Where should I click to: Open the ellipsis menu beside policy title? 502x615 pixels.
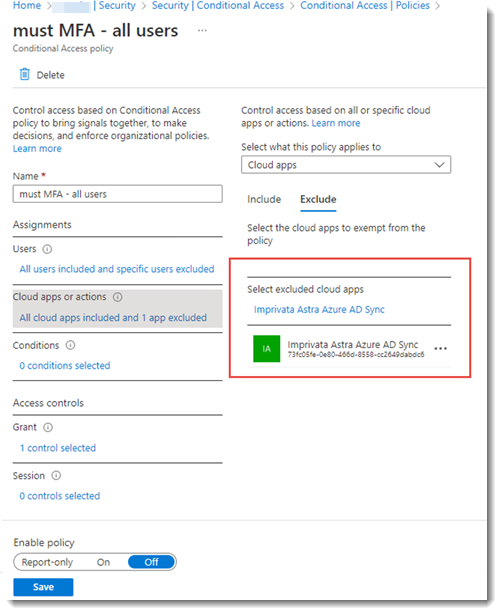pos(202,31)
